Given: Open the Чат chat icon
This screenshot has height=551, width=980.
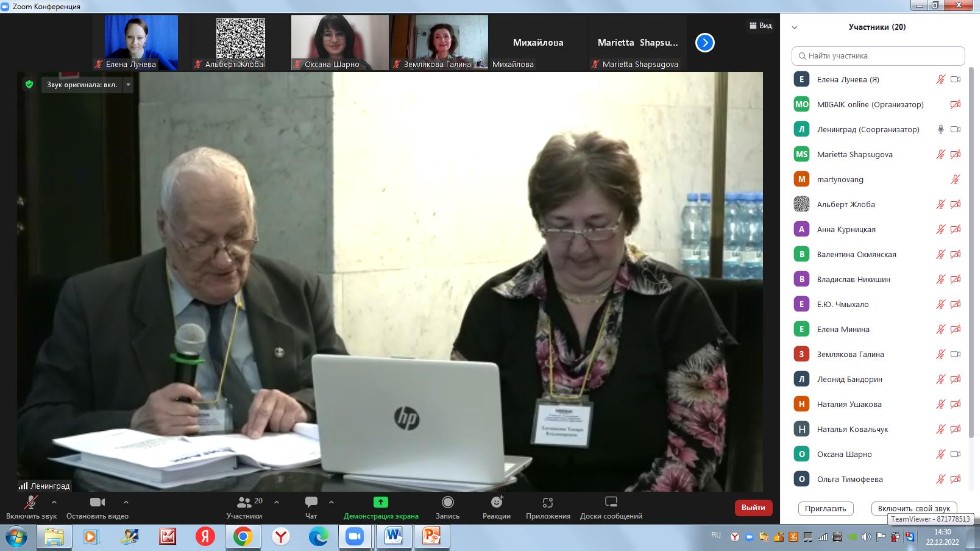Looking at the screenshot, I should click(310, 504).
